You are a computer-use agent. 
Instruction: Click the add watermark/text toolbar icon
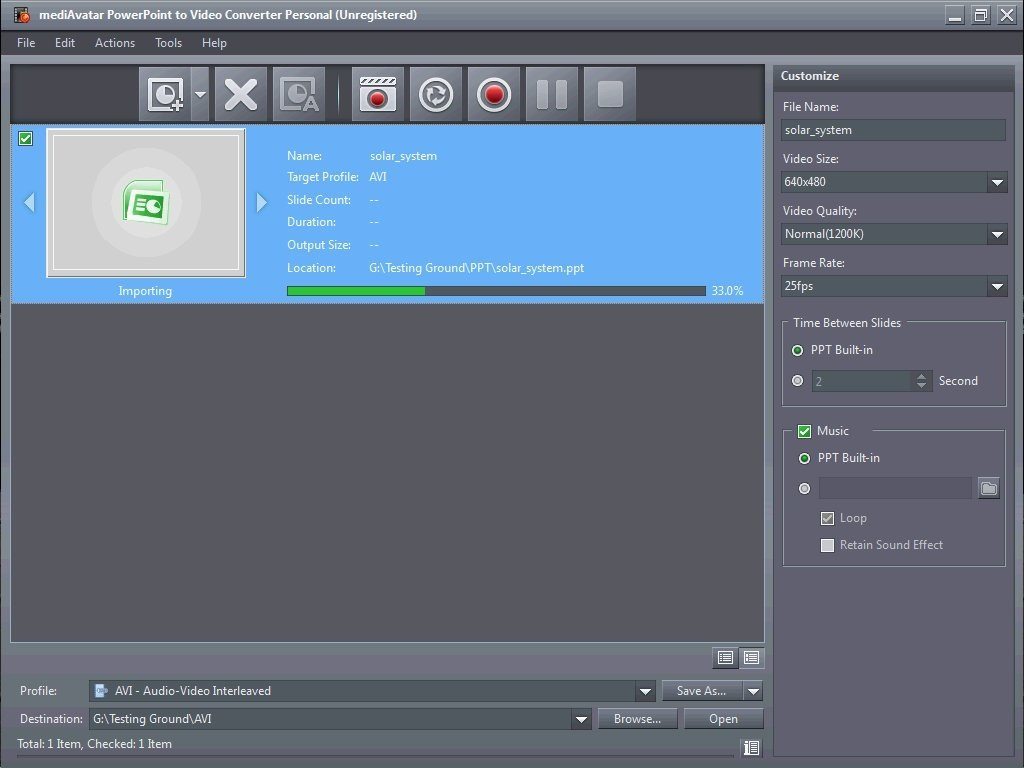tap(298, 94)
